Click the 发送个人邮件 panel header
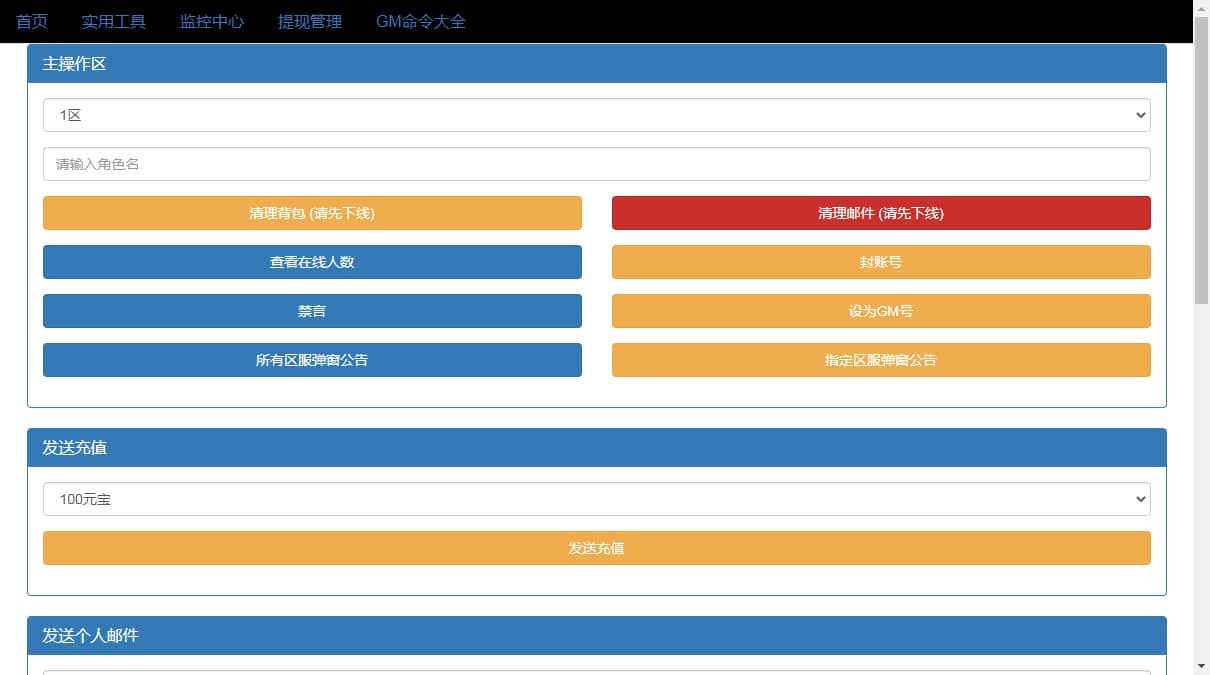Viewport: 1210px width, 675px height. tap(596, 635)
